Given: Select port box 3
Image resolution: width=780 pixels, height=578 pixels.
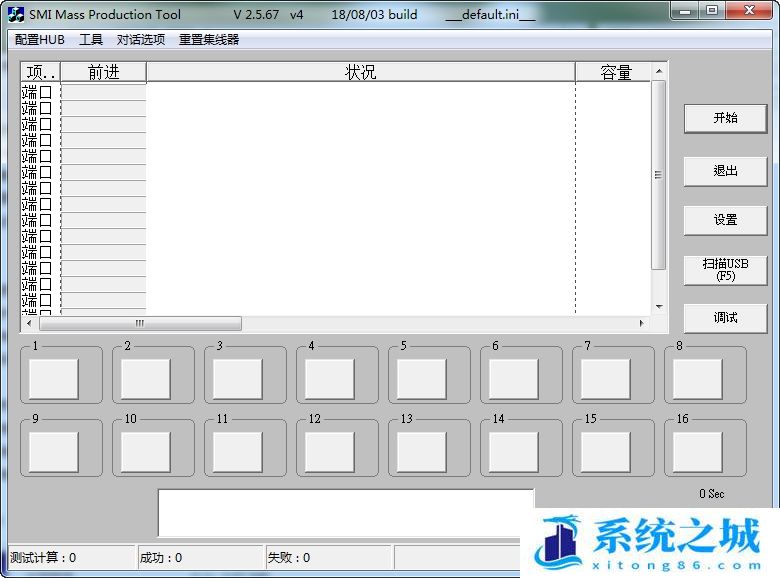Looking at the screenshot, I should coord(238,379).
